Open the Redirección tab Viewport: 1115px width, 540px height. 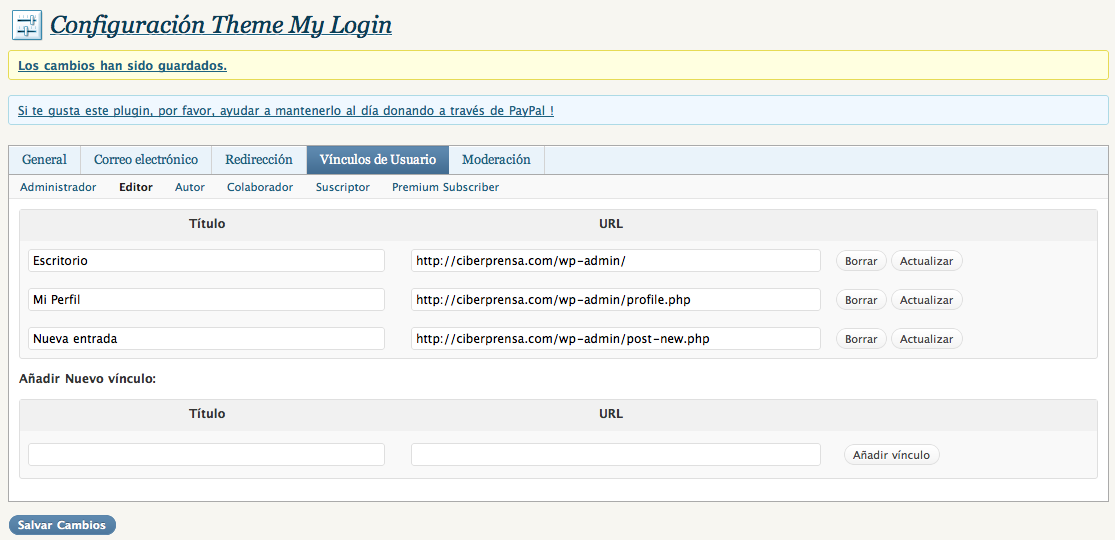(x=259, y=160)
